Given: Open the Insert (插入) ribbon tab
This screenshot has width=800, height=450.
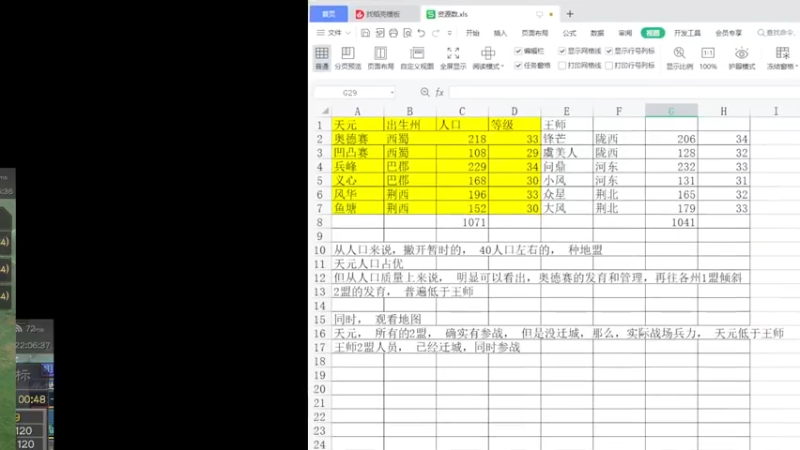Looking at the screenshot, I should (x=500, y=33).
